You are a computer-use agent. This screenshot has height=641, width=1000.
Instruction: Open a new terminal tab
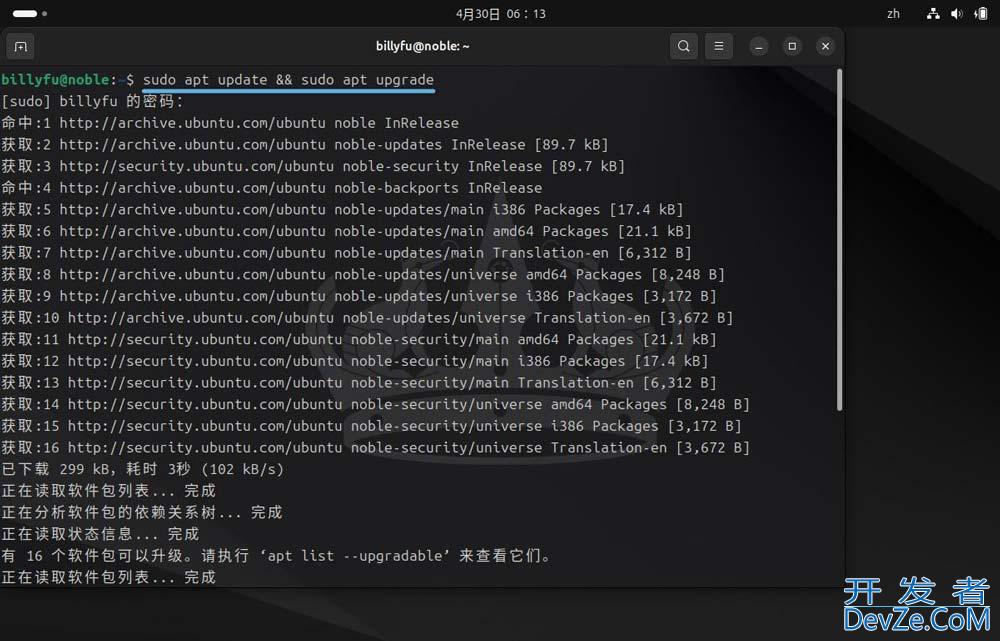(20, 47)
